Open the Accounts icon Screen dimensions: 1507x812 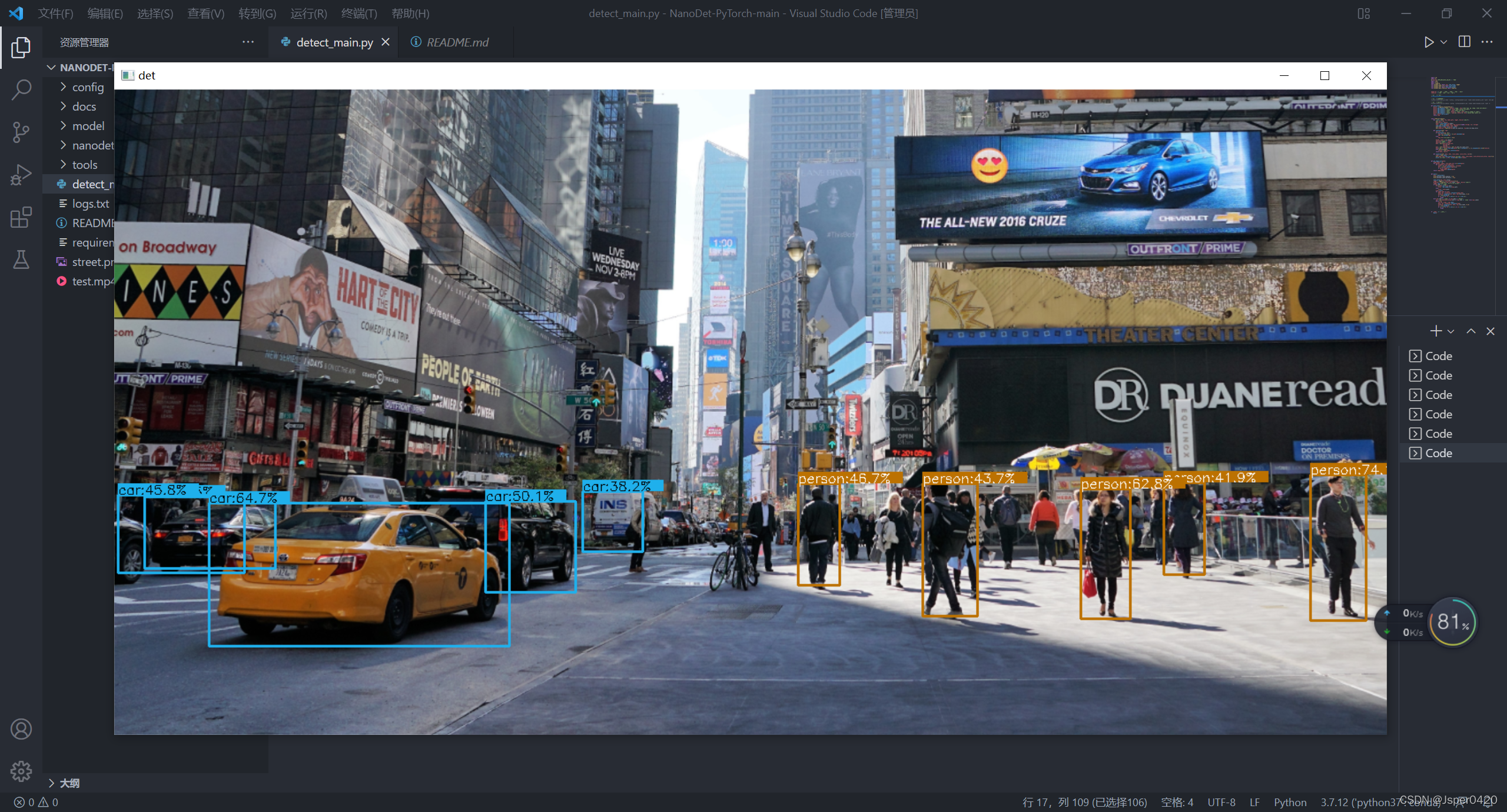[x=21, y=729]
